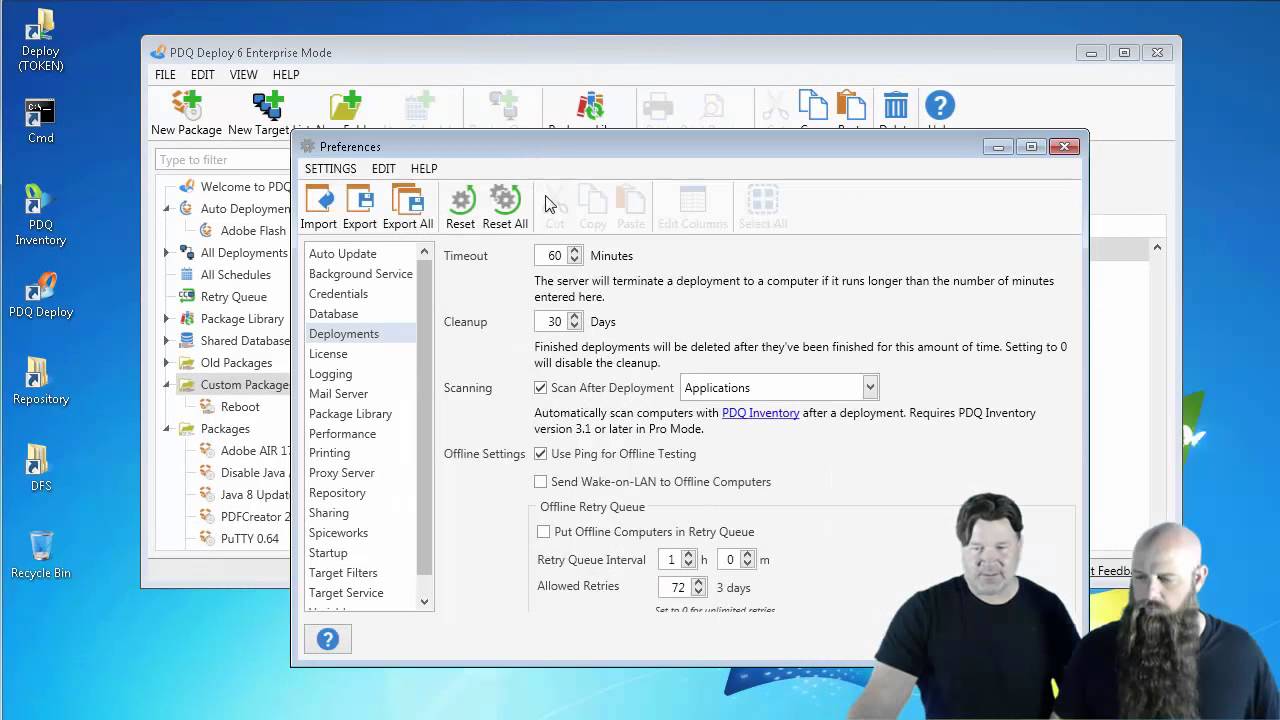Screen dimensions: 1280x720
Task: Open help with the blue question-mark button
Action: 328,639
